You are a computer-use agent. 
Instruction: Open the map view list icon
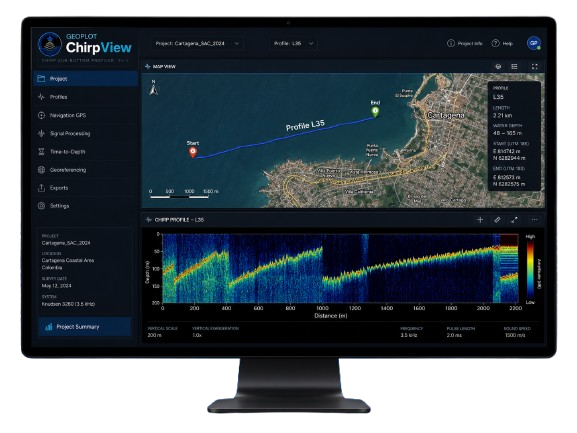coord(514,67)
